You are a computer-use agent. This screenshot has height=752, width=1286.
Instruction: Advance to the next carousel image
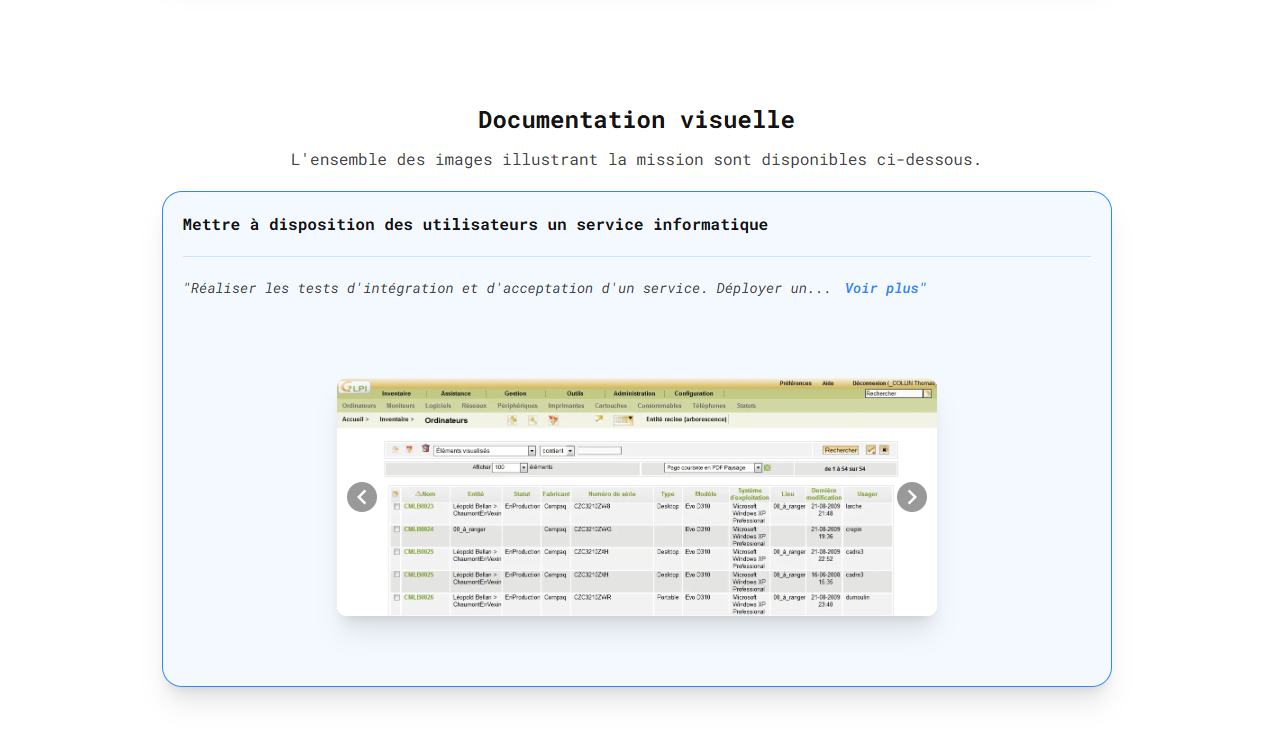tap(911, 497)
